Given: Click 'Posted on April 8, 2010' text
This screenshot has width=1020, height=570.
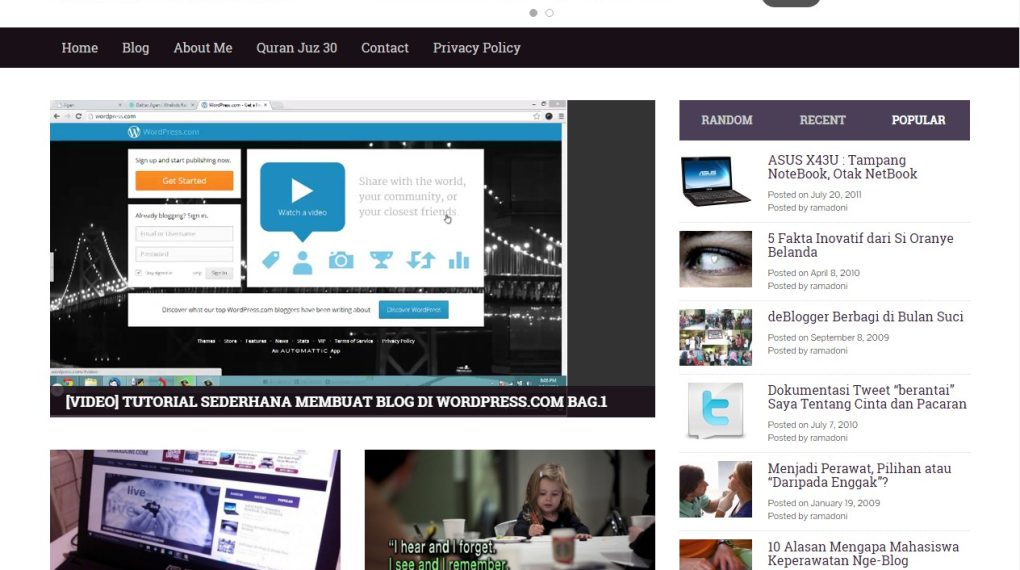Looking at the screenshot, I should 813,273.
